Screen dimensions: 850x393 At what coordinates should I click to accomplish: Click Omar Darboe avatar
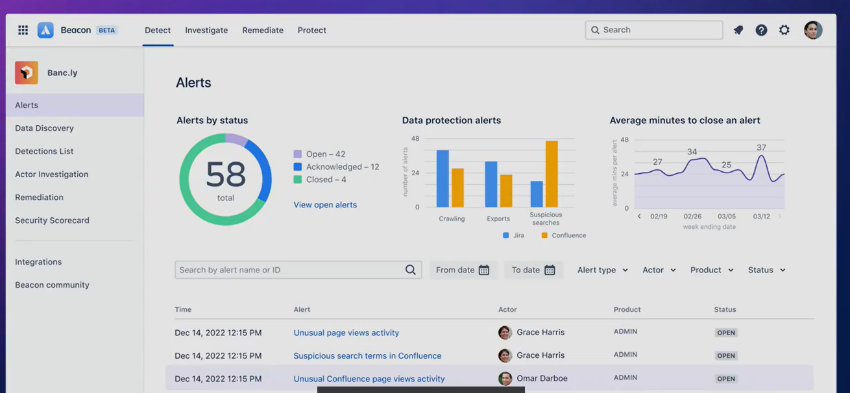coord(505,378)
